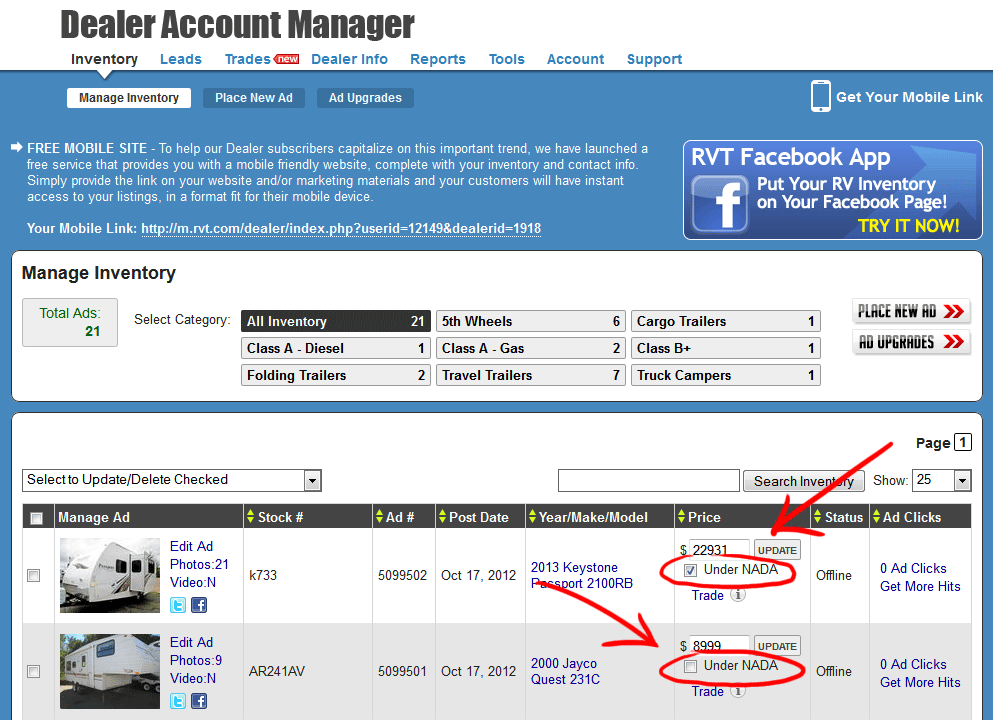This screenshot has width=993, height=720.
Task: Open Select to Update/Delete Checked dropdown
Action: tap(172, 481)
